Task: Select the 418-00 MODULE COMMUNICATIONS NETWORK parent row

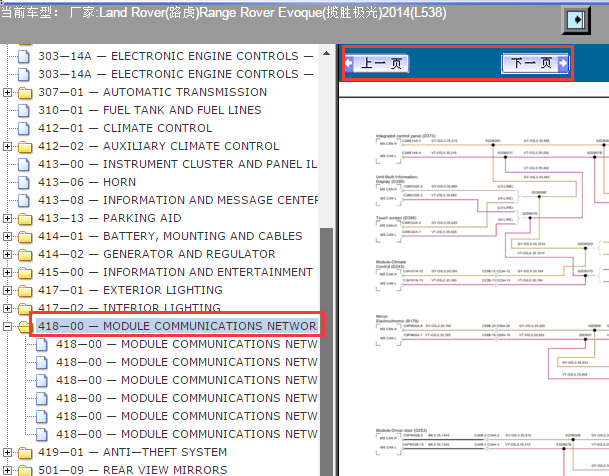Action: click(x=177, y=326)
